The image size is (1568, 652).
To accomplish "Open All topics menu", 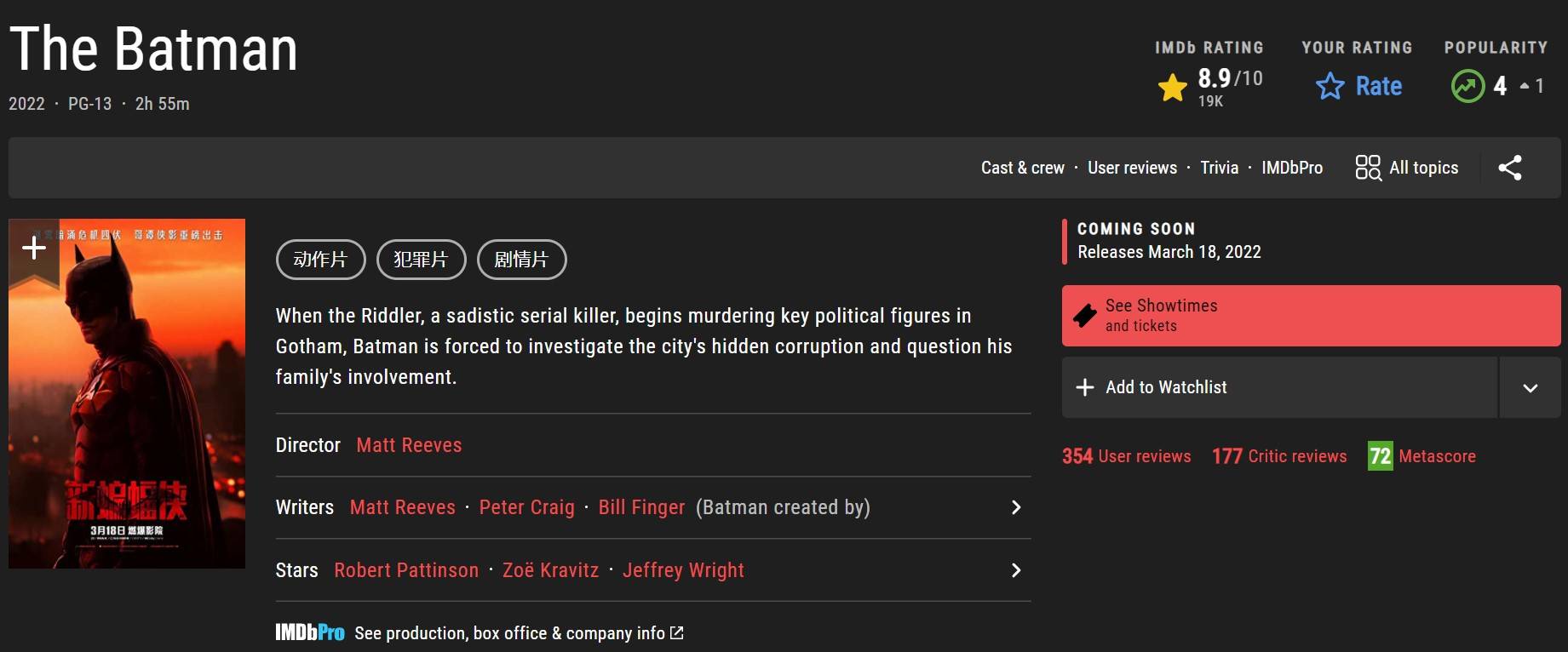I will [1407, 168].
